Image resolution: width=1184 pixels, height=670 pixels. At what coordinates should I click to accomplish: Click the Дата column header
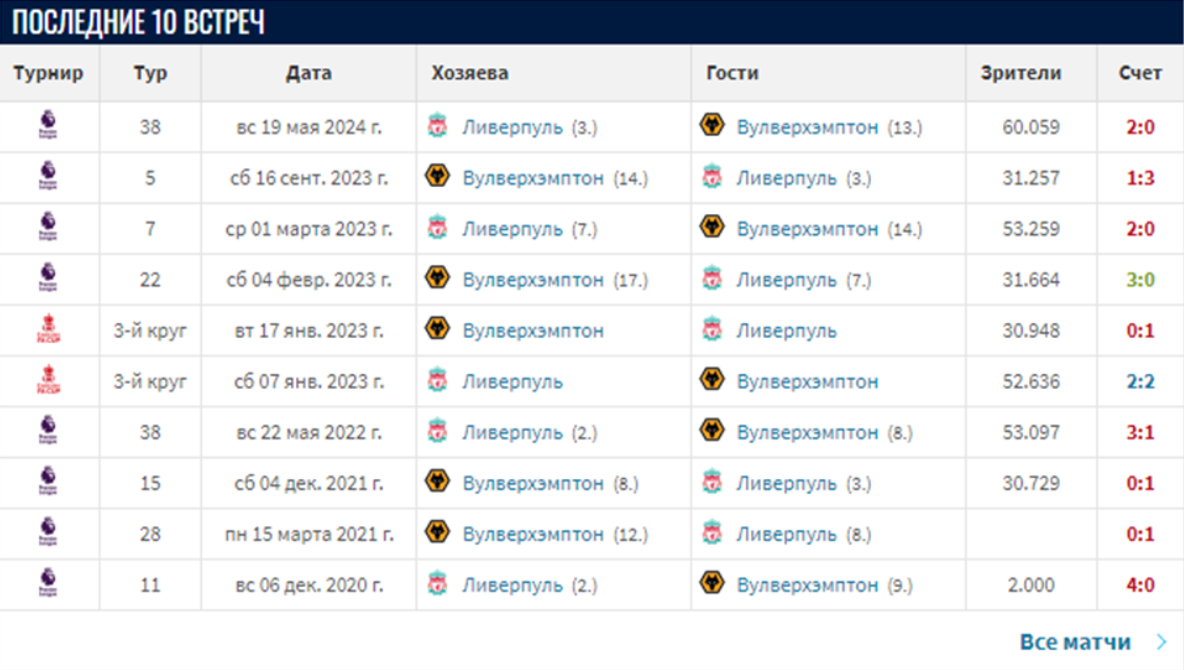point(308,73)
